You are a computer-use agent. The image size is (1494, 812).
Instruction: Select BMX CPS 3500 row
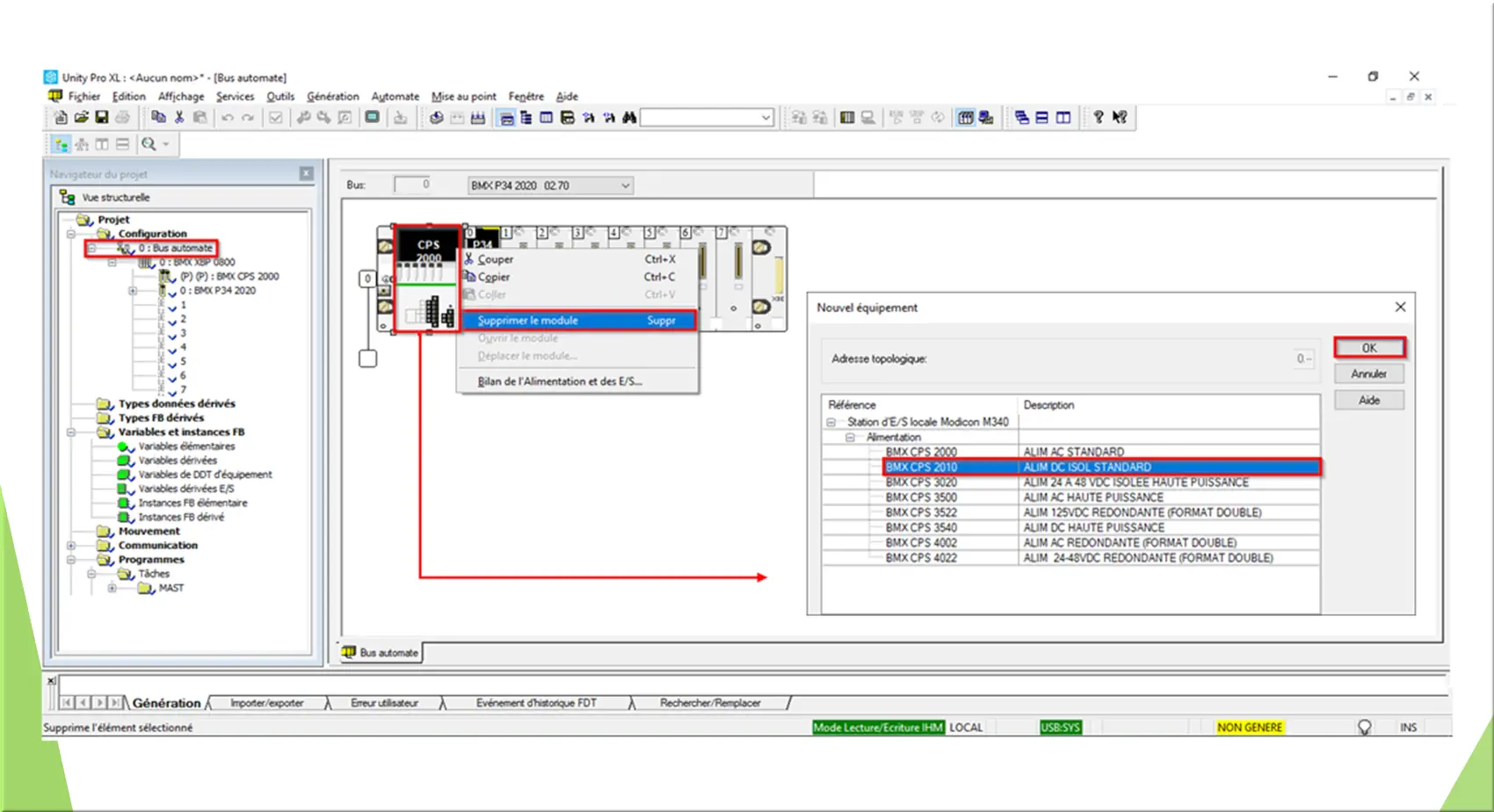pos(1071,497)
